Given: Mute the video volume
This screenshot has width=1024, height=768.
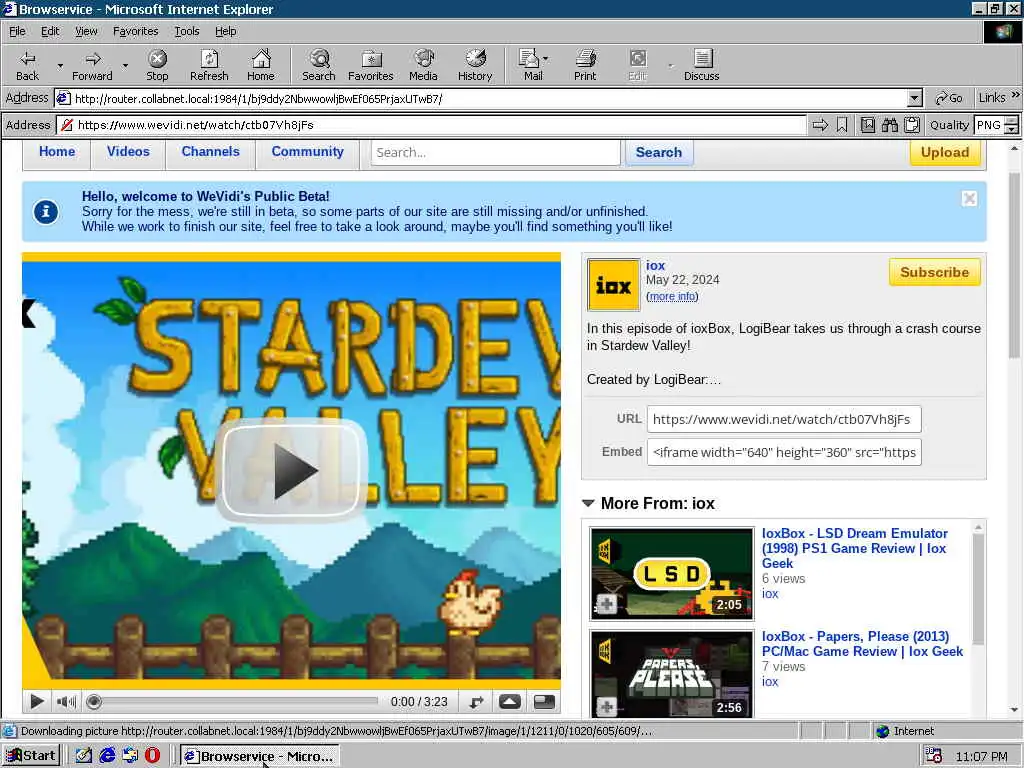Looking at the screenshot, I should [x=66, y=702].
